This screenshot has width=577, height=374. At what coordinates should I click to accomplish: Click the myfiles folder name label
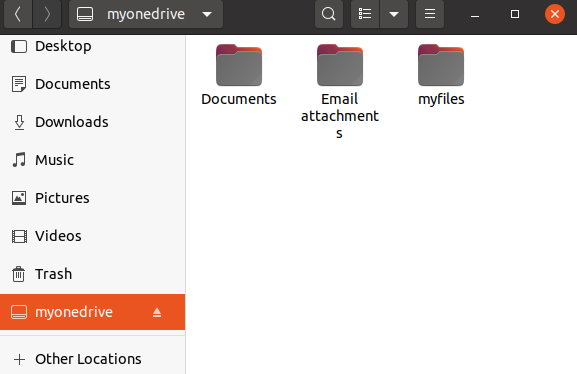click(441, 99)
